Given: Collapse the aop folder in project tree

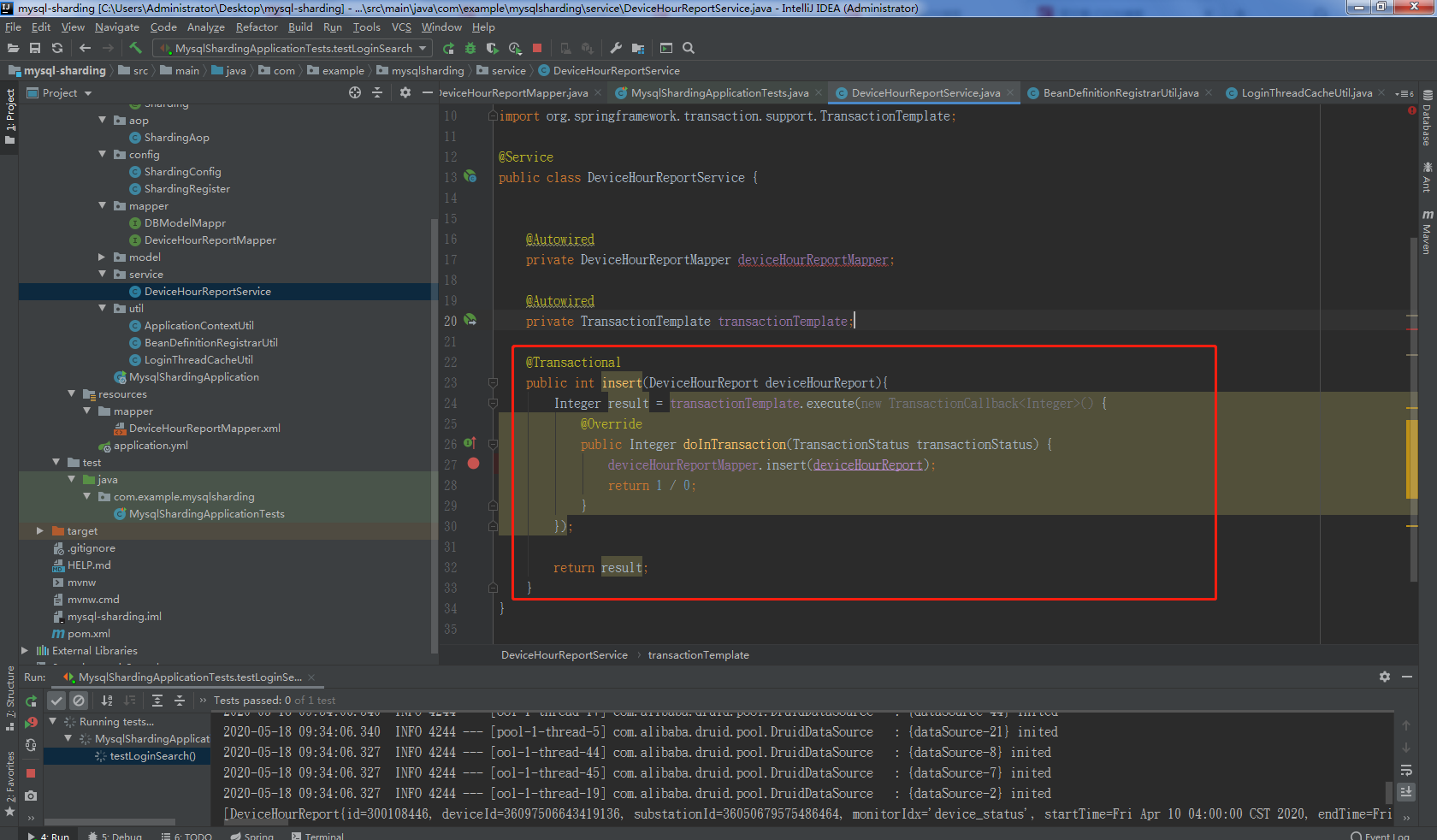Looking at the screenshot, I should point(103,121).
